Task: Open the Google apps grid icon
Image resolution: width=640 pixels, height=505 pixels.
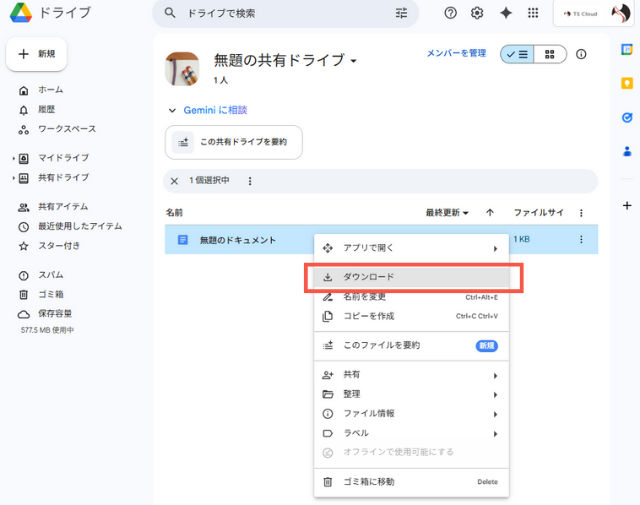Action: pyautogui.click(x=533, y=13)
